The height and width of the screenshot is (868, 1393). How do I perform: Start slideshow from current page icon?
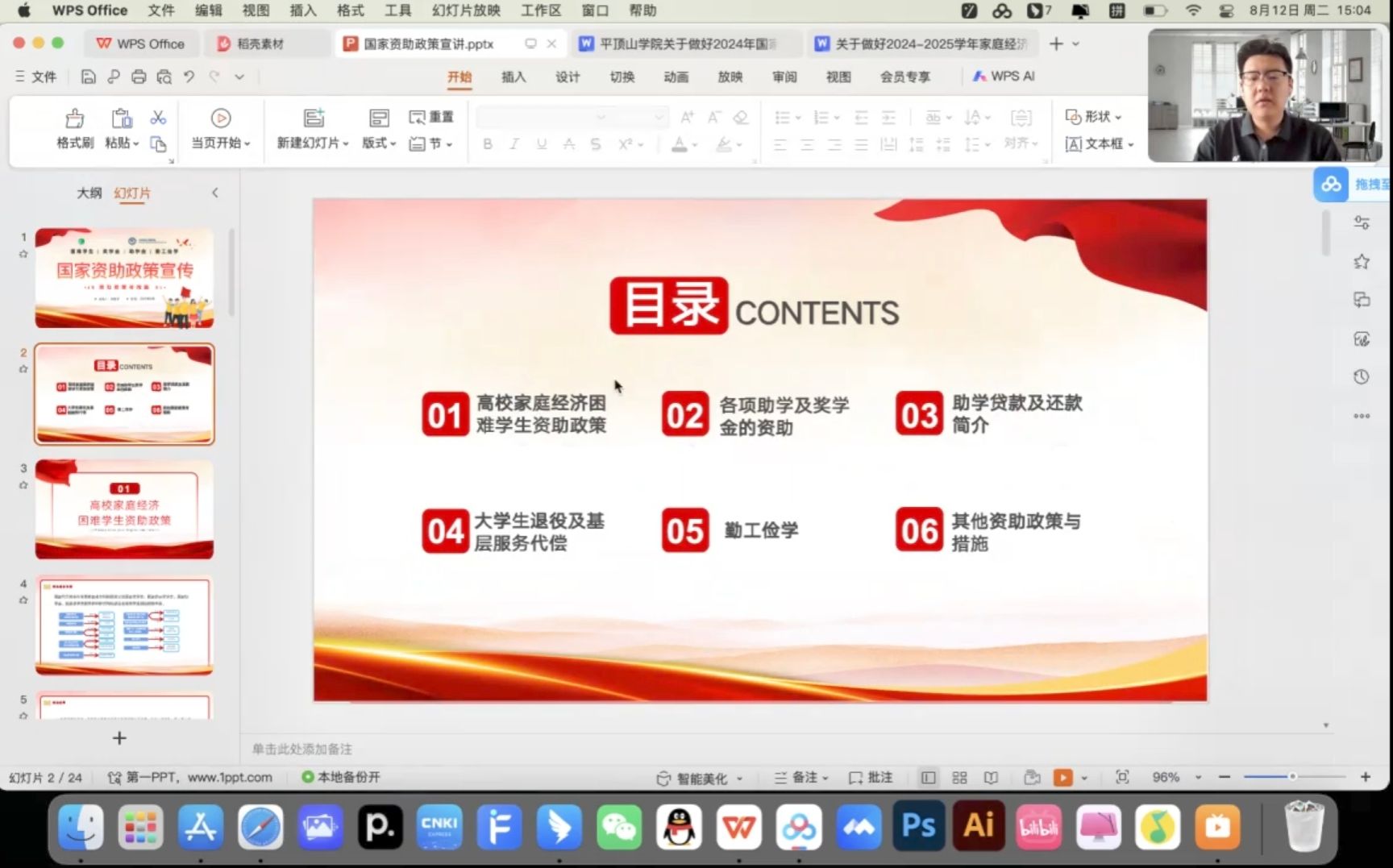220,118
